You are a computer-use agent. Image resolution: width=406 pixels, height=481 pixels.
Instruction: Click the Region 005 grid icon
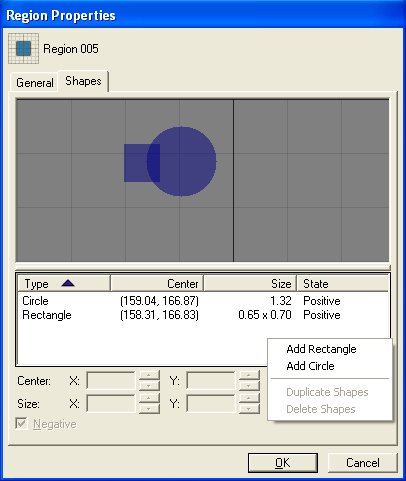[x=23, y=48]
